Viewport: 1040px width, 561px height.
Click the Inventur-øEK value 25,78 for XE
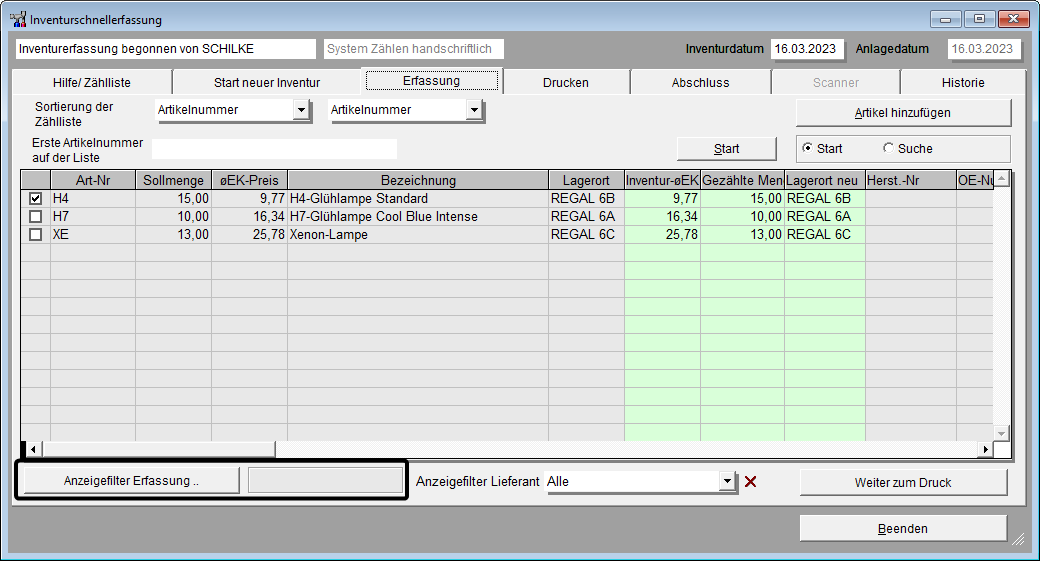tap(663, 234)
